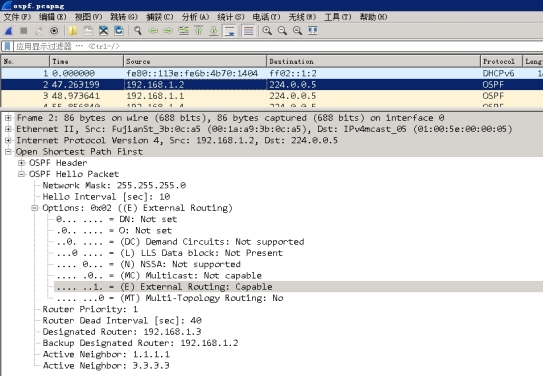The height and width of the screenshot is (376, 543).
Task: Open the 视图(V) menu
Action: [x=88, y=17]
